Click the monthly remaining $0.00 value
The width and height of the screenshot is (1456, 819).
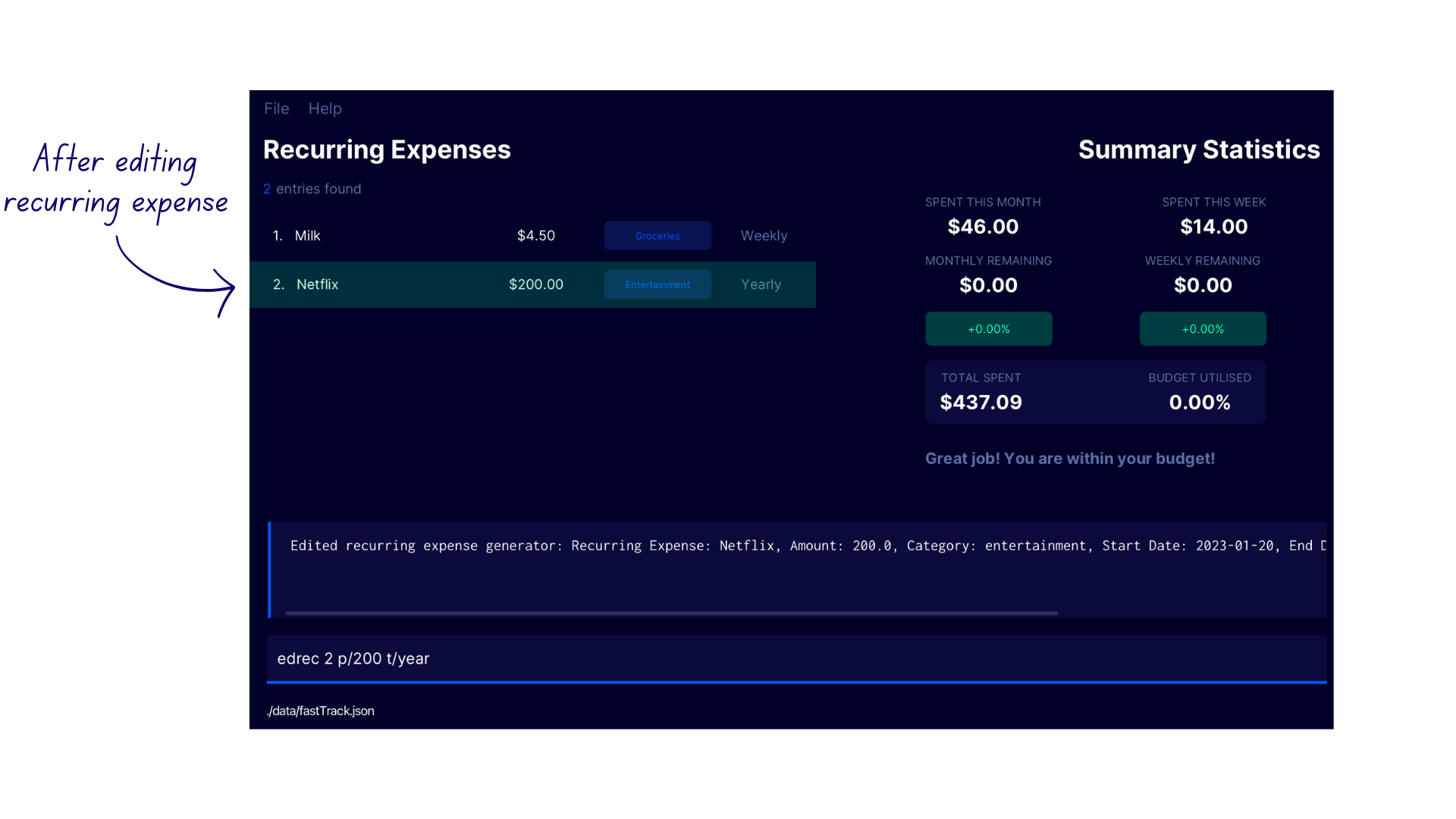coord(988,285)
